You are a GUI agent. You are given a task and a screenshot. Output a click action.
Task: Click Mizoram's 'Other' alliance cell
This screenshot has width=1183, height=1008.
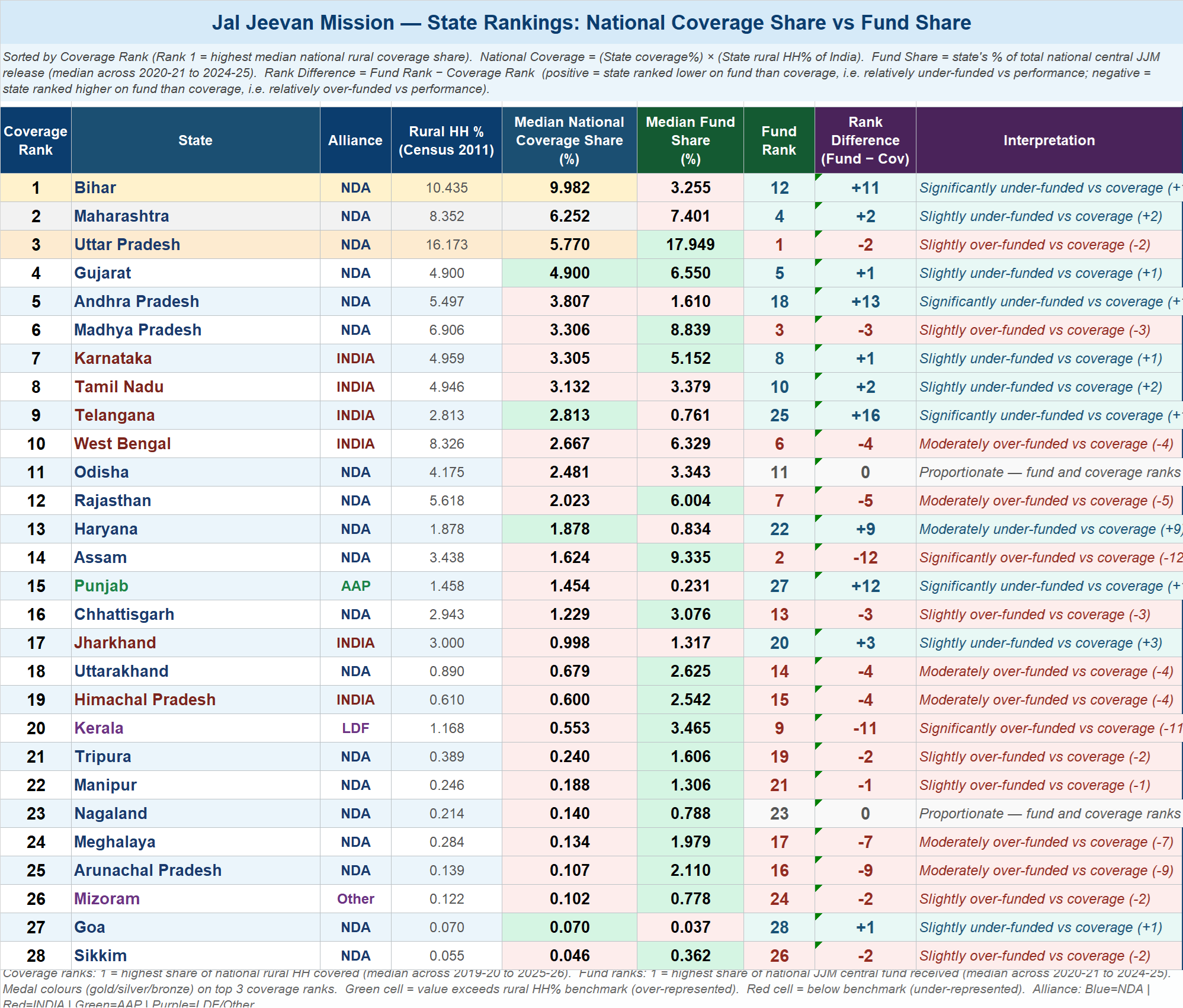(x=355, y=899)
